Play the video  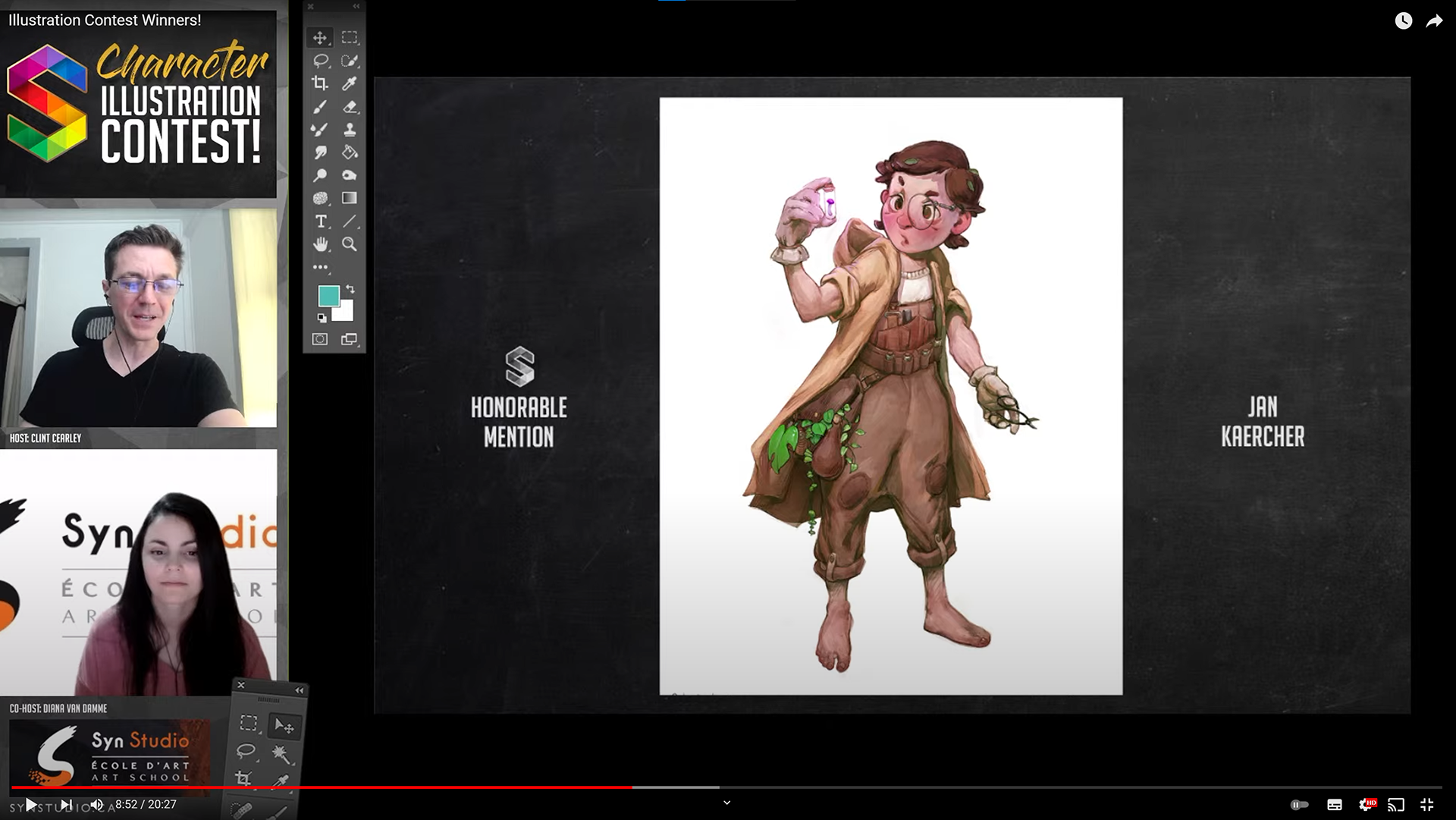(x=31, y=805)
